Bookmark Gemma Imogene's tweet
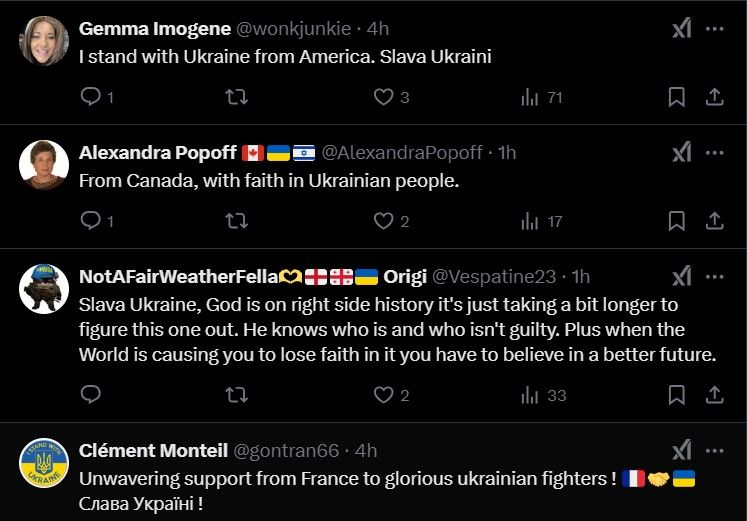 pyautogui.click(x=677, y=97)
